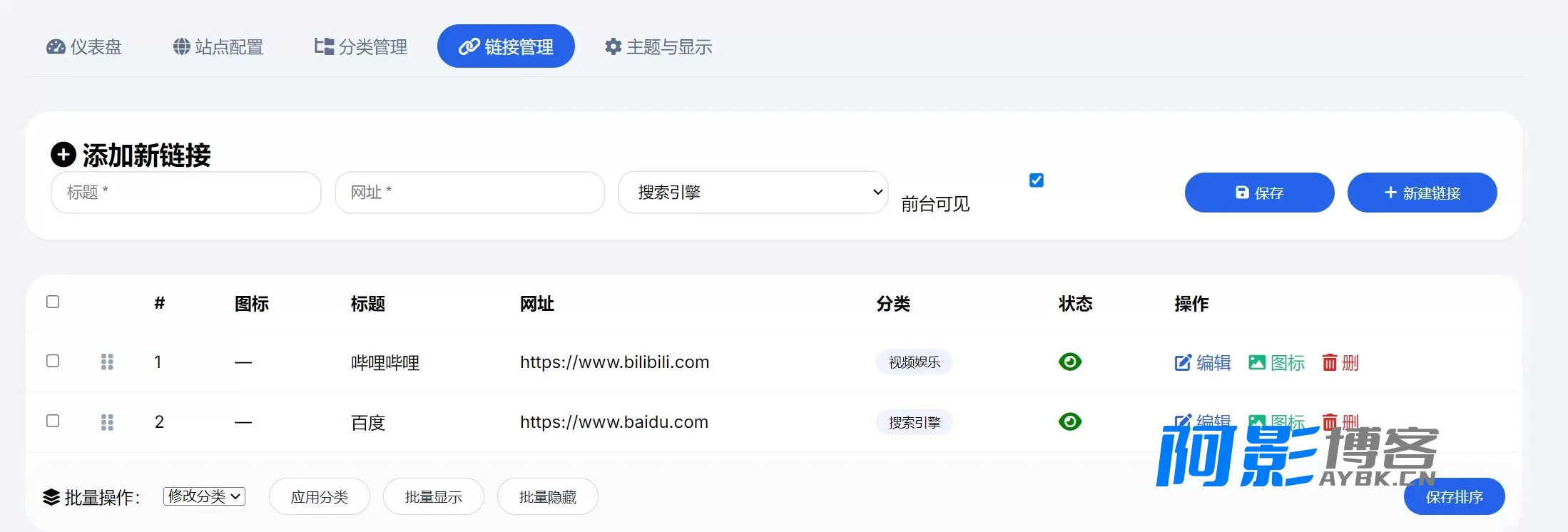
Task: Click the floppy-disk icon in the 保存 button
Action: (x=1242, y=193)
